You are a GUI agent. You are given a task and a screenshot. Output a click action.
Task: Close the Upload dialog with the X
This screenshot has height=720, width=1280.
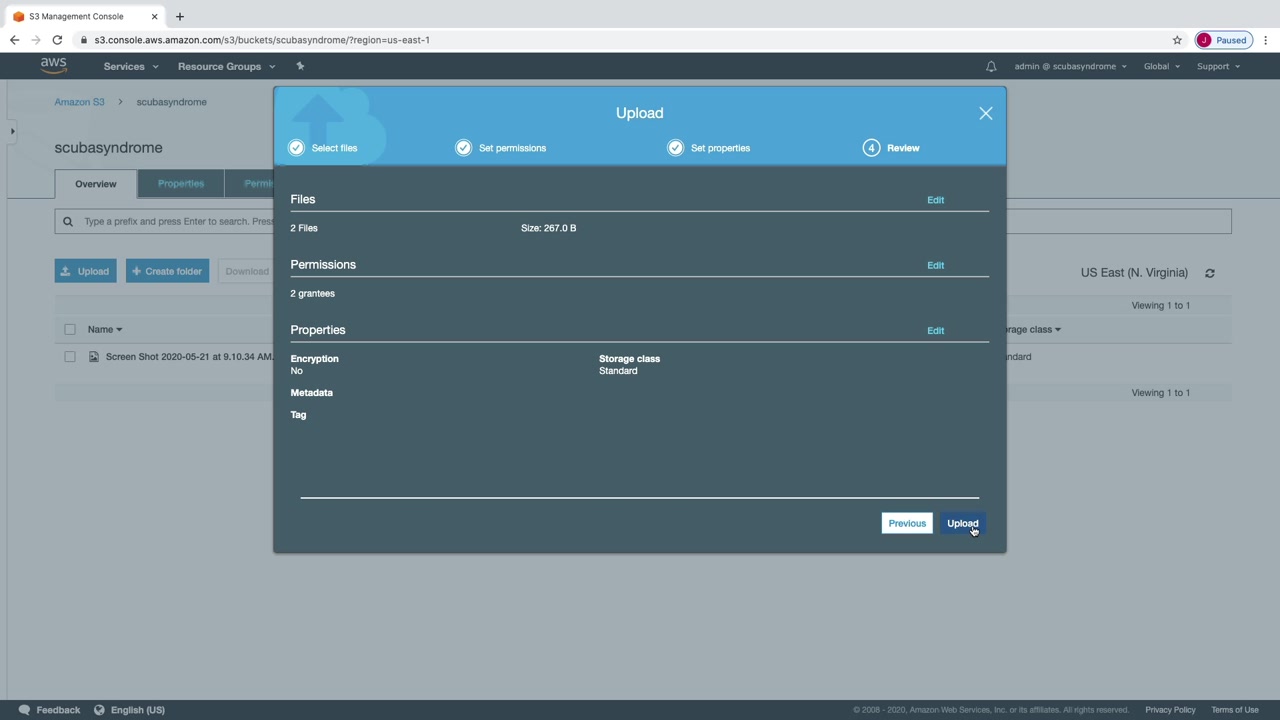coord(985,113)
